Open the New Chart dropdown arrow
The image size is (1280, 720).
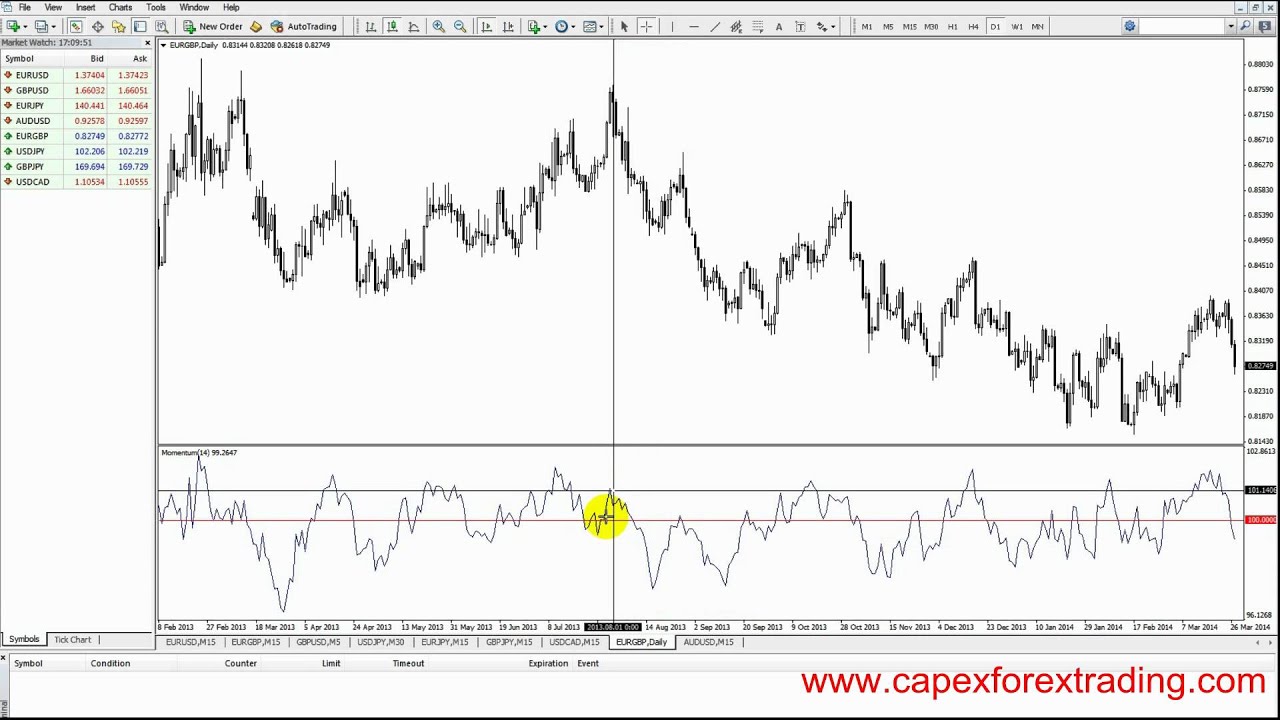(x=24, y=26)
